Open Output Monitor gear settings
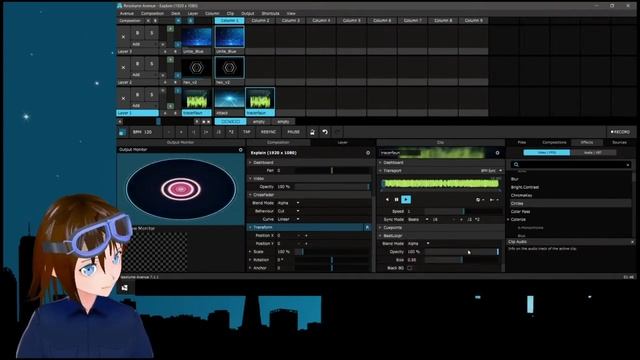The image size is (640, 360). tap(240, 150)
